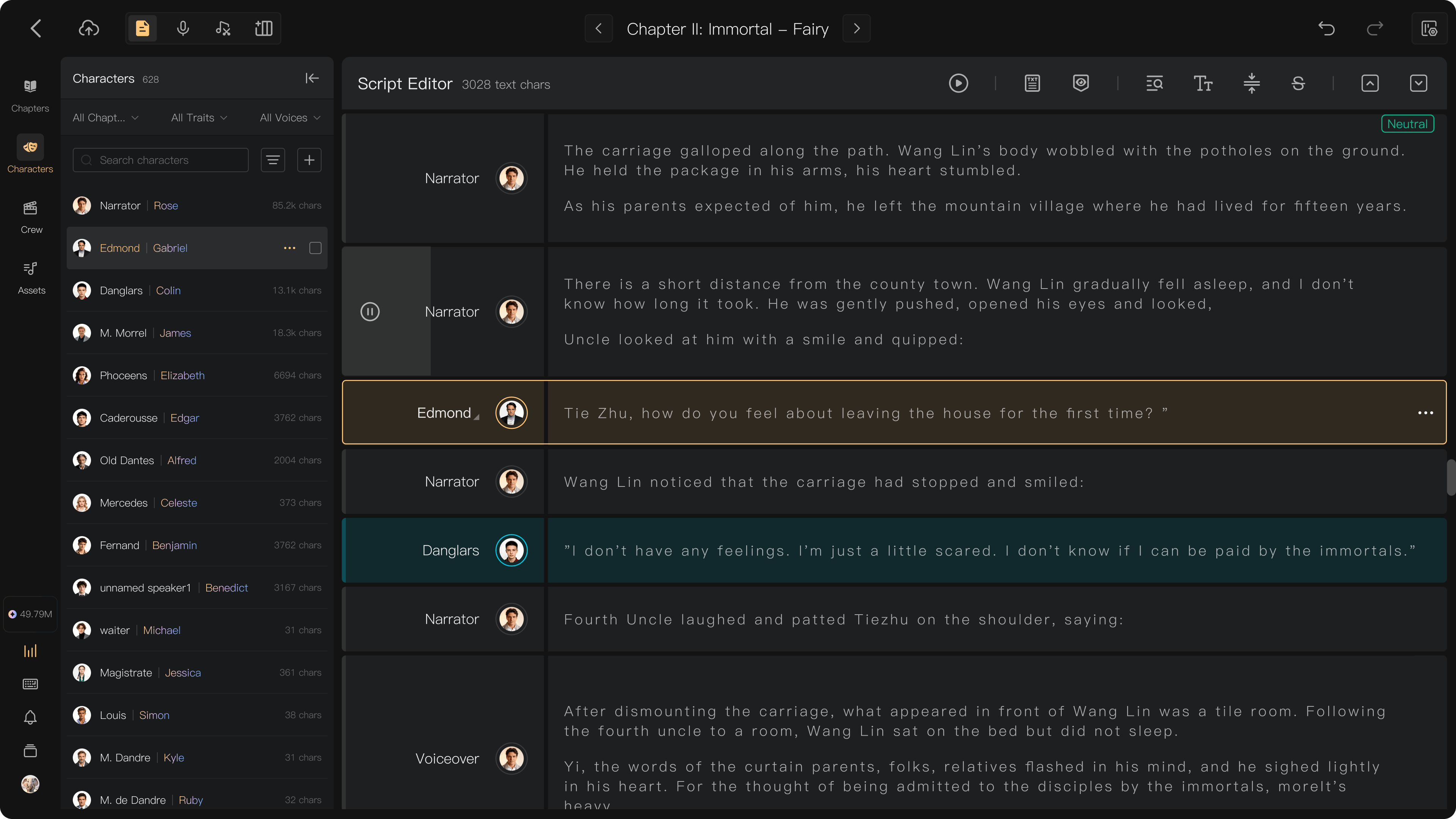
Task: Select the M. Morrel character row
Action: (197, 333)
